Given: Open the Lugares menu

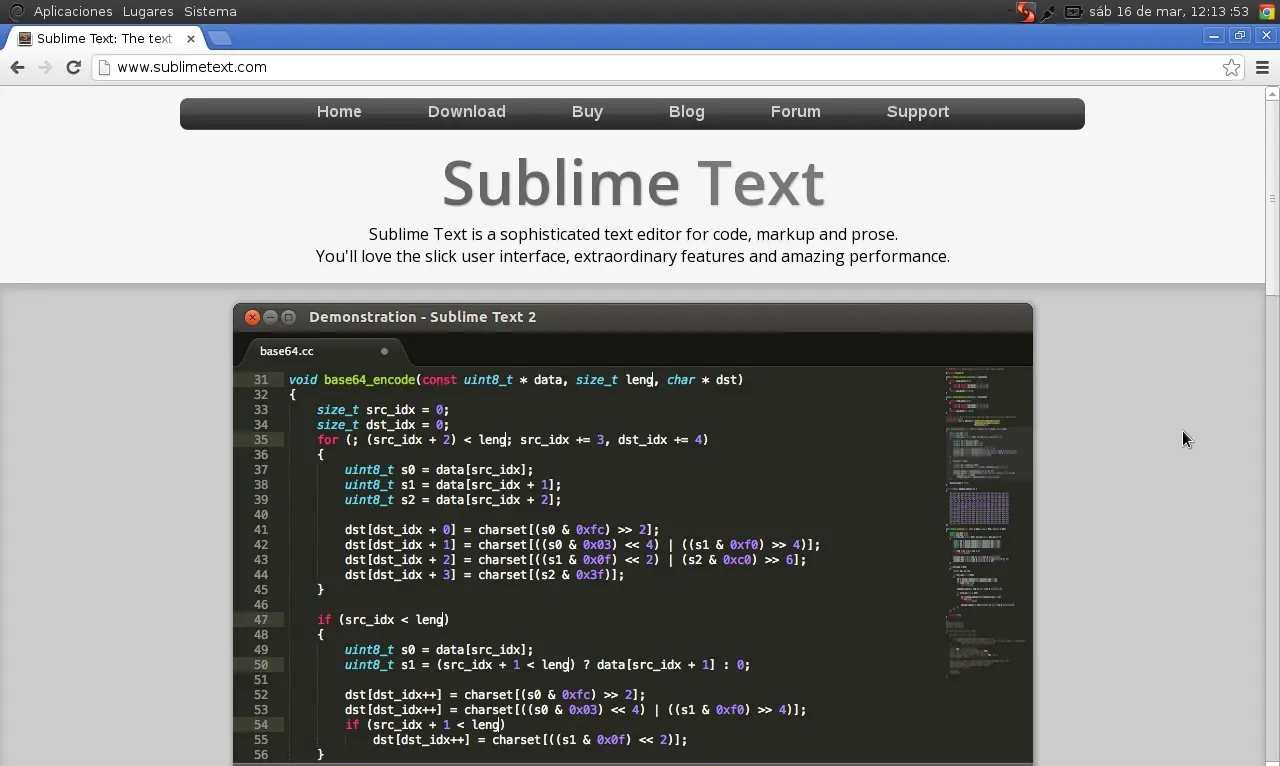Looking at the screenshot, I should pyautogui.click(x=148, y=12).
